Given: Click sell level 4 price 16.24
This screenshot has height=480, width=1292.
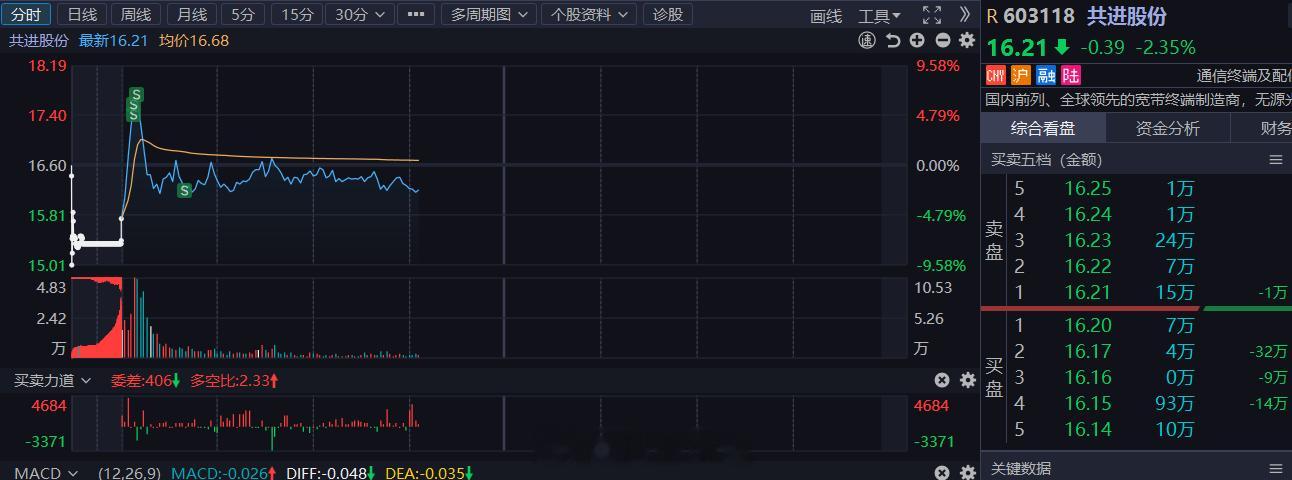Looking at the screenshot, I should point(1088,214).
